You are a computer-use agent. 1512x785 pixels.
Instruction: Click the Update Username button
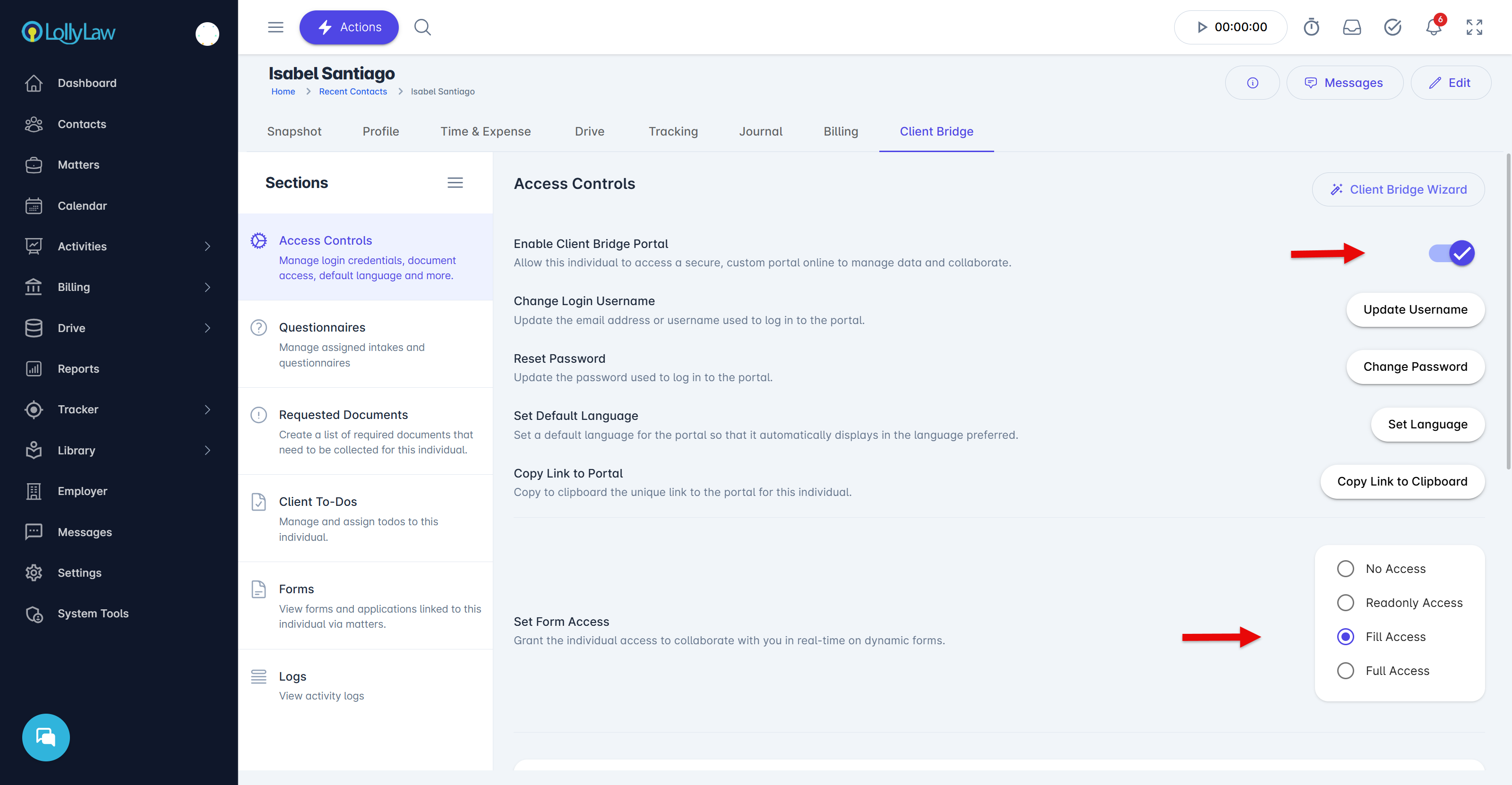tap(1415, 310)
